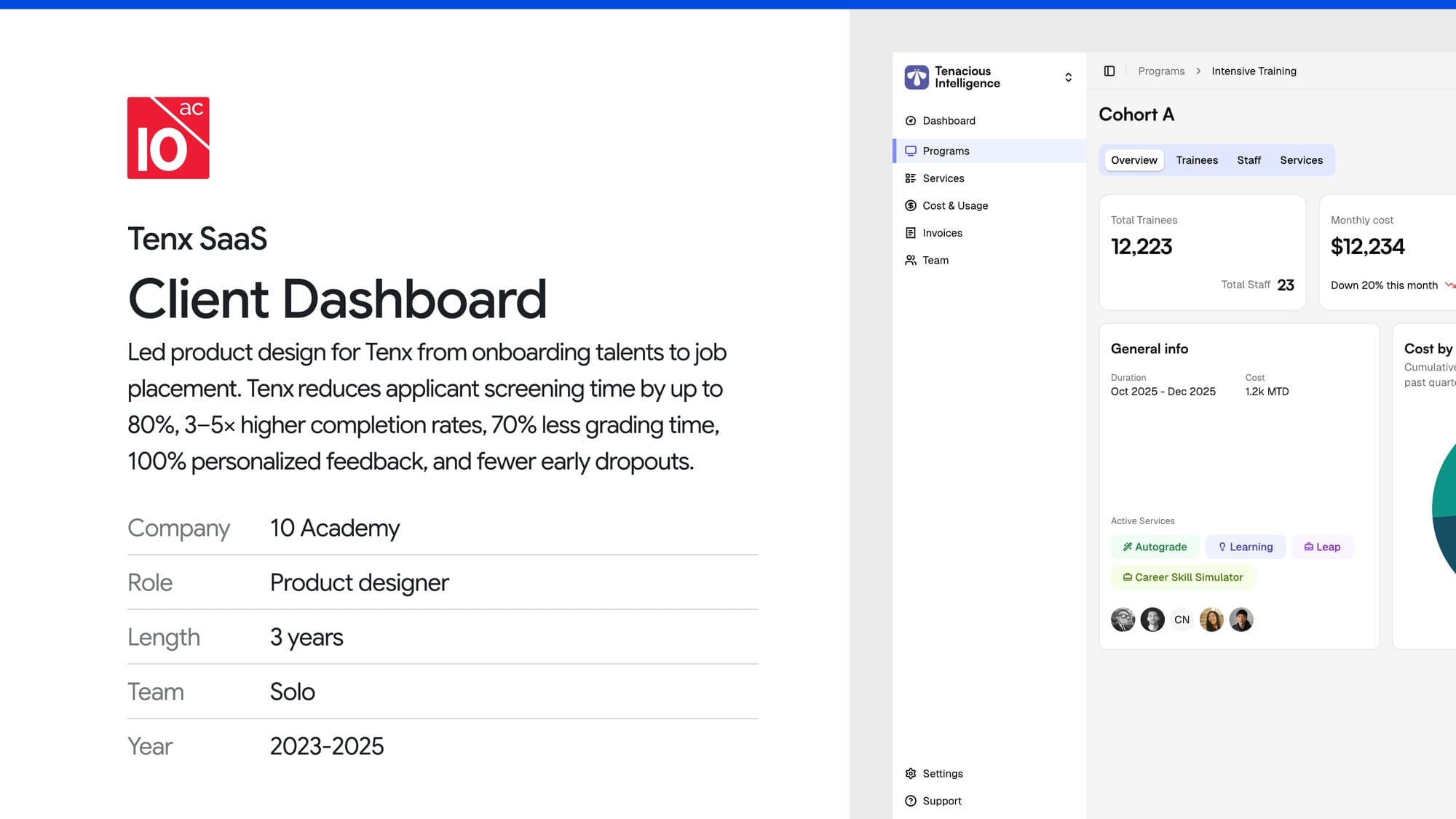Click the fourth staff avatar, the woman
This screenshot has height=819, width=1456.
coord(1211,620)
